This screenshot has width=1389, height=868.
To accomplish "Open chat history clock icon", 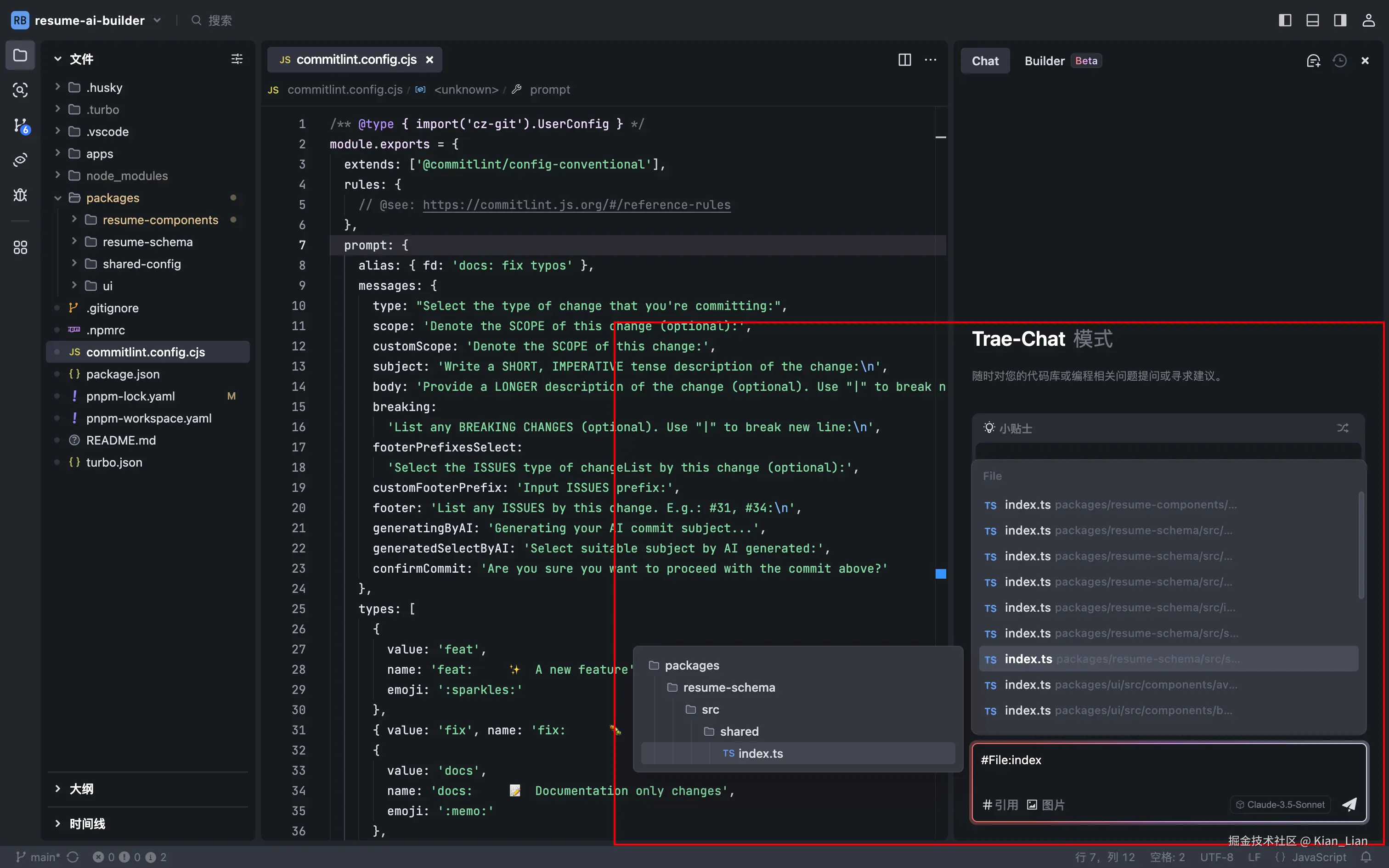I will tap(1340, 61).
